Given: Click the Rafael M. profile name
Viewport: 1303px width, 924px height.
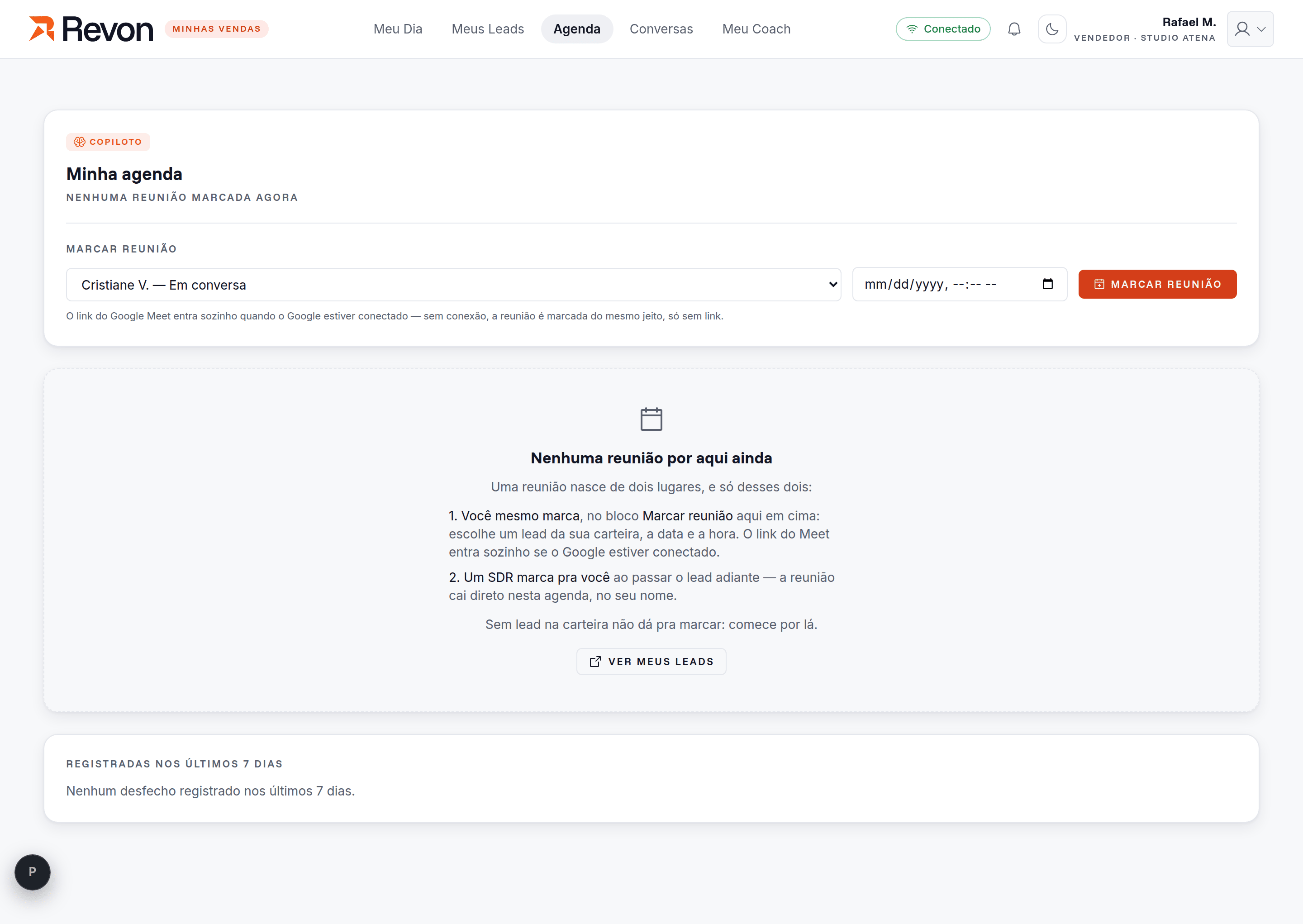Looking at the screenshot, I should click(1188, 22).
